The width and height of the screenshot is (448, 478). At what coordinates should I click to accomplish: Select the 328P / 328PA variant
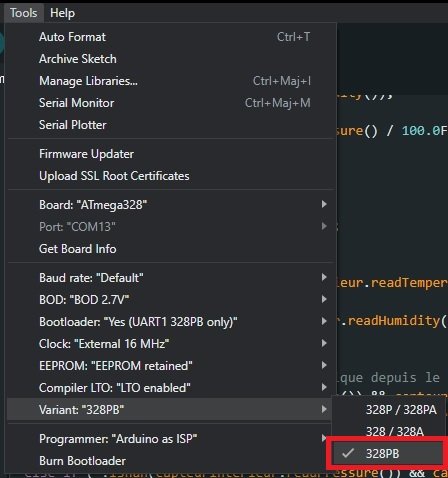[x=389, y=410]
